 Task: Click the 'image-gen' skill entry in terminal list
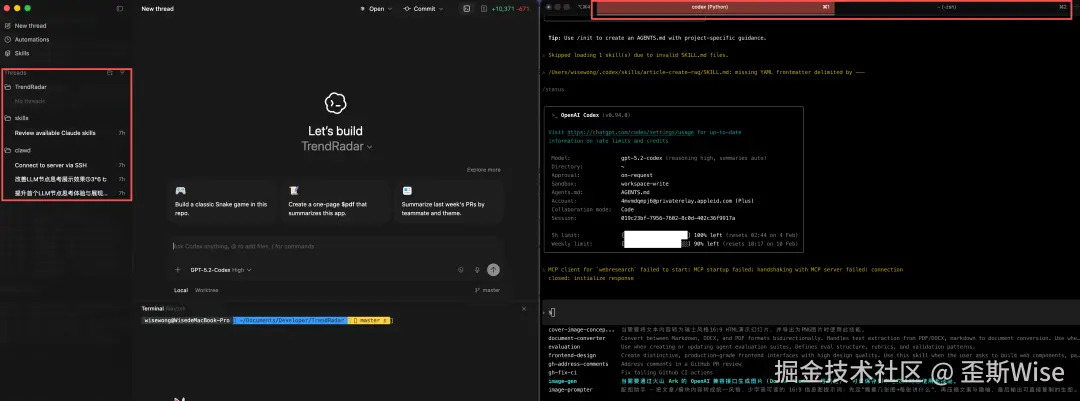pos(564,380)
